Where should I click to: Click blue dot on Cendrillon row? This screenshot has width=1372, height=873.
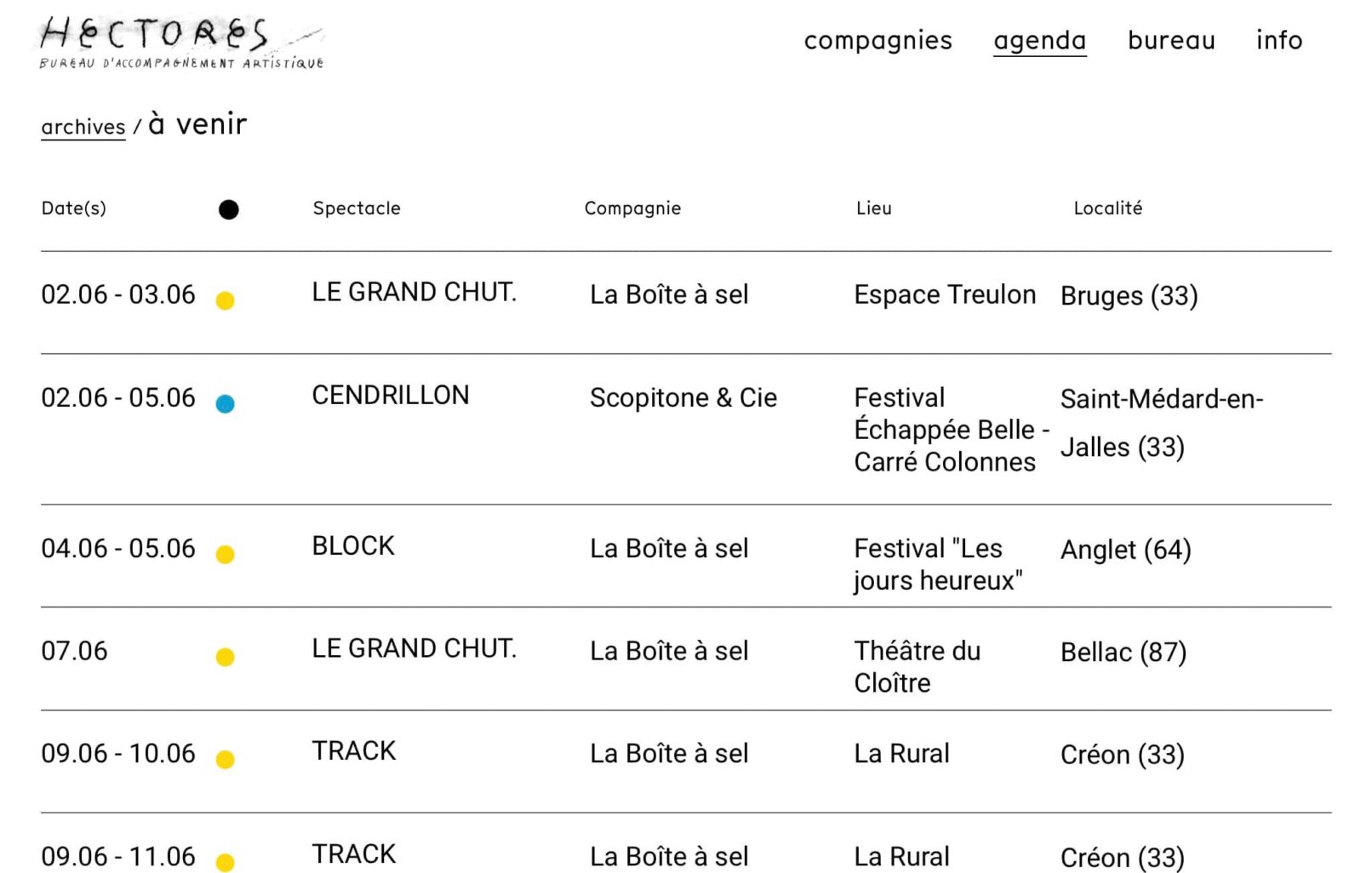pos(225,403)
